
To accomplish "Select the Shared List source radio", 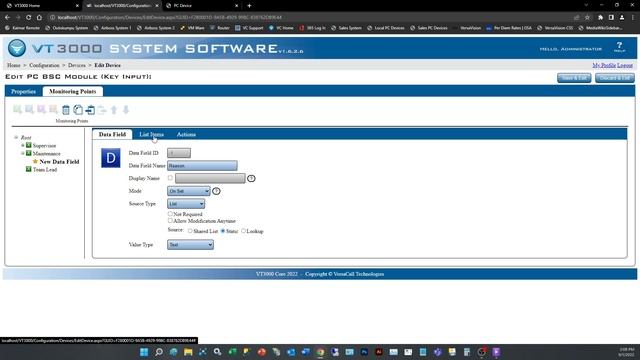I will pyautogui.click(x=190, y=231).
